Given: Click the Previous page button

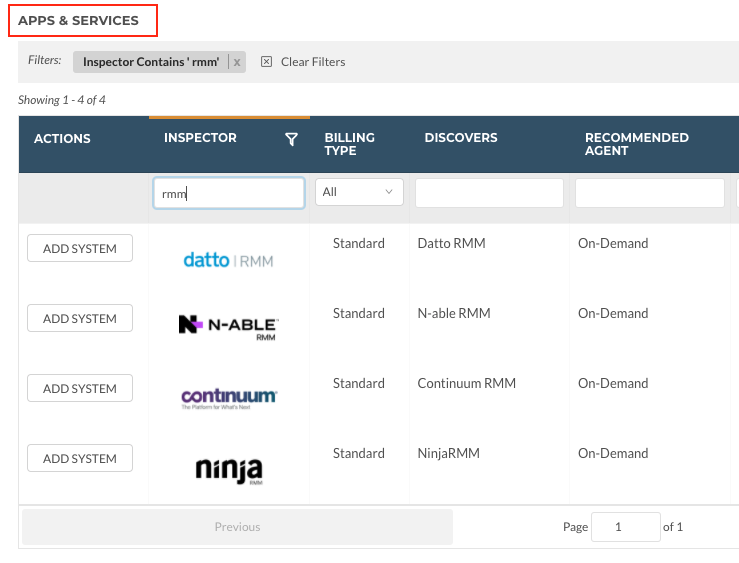Looking at the screenshot, I should (238, 527).
